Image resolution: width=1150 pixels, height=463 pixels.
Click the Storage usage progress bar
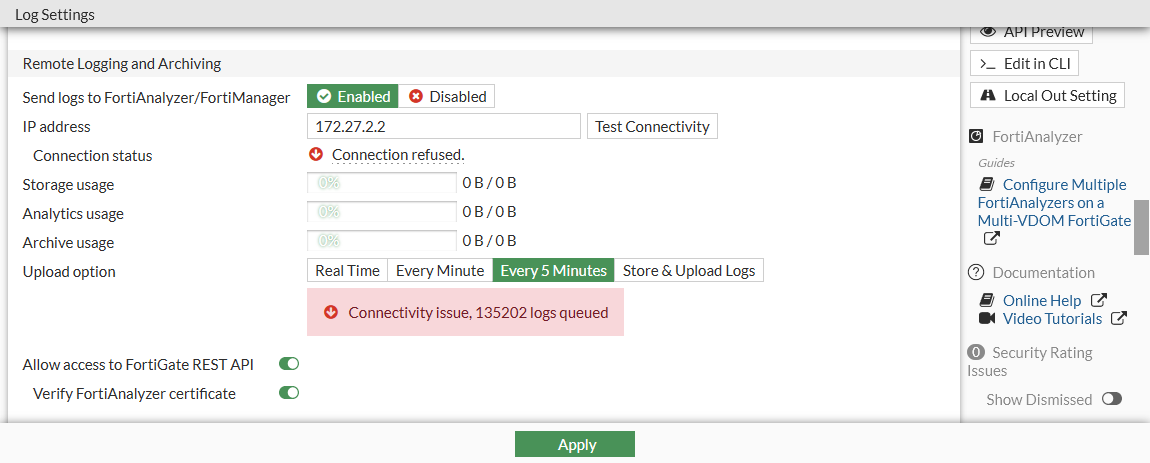click(382, 184)
